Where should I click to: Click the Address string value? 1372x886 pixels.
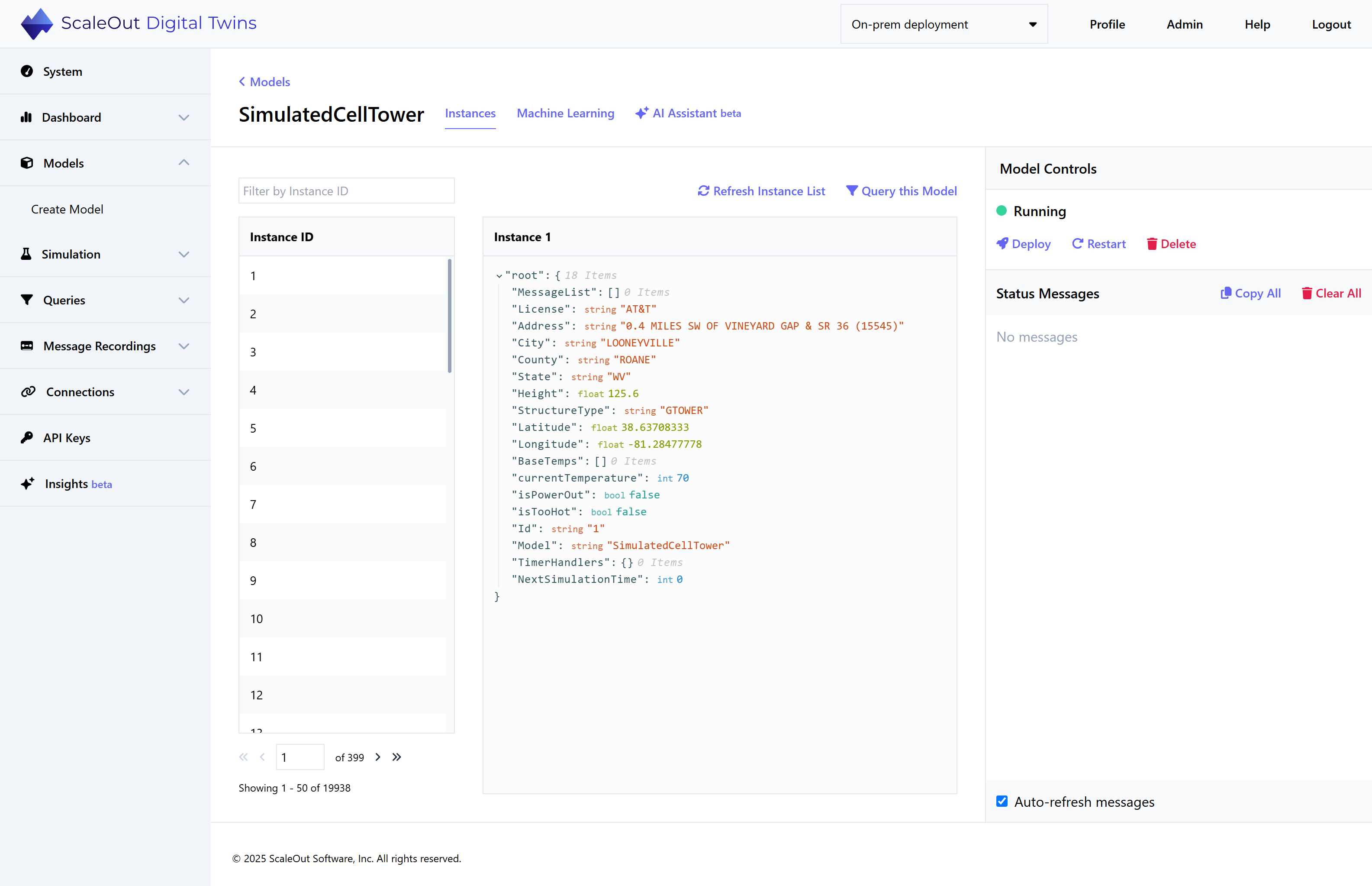click(762, 326)
